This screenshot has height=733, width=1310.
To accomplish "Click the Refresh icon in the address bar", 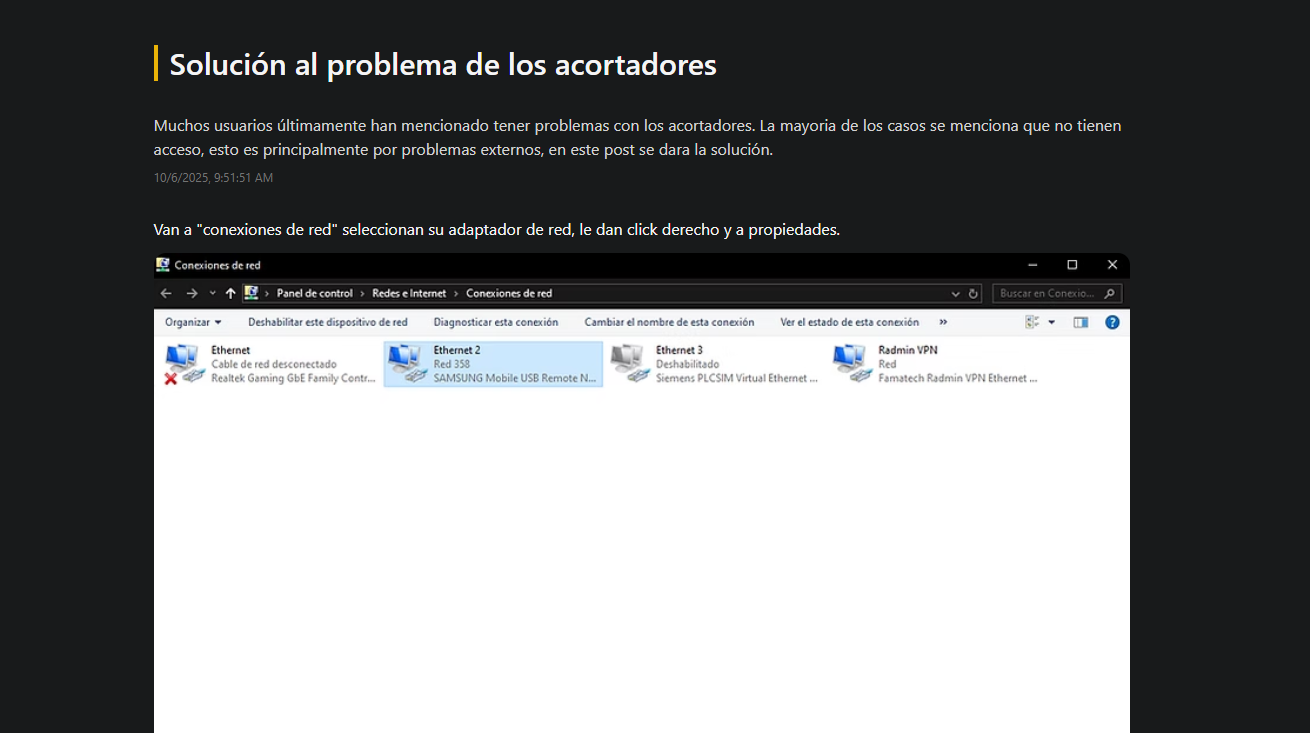I will (972, 293).
